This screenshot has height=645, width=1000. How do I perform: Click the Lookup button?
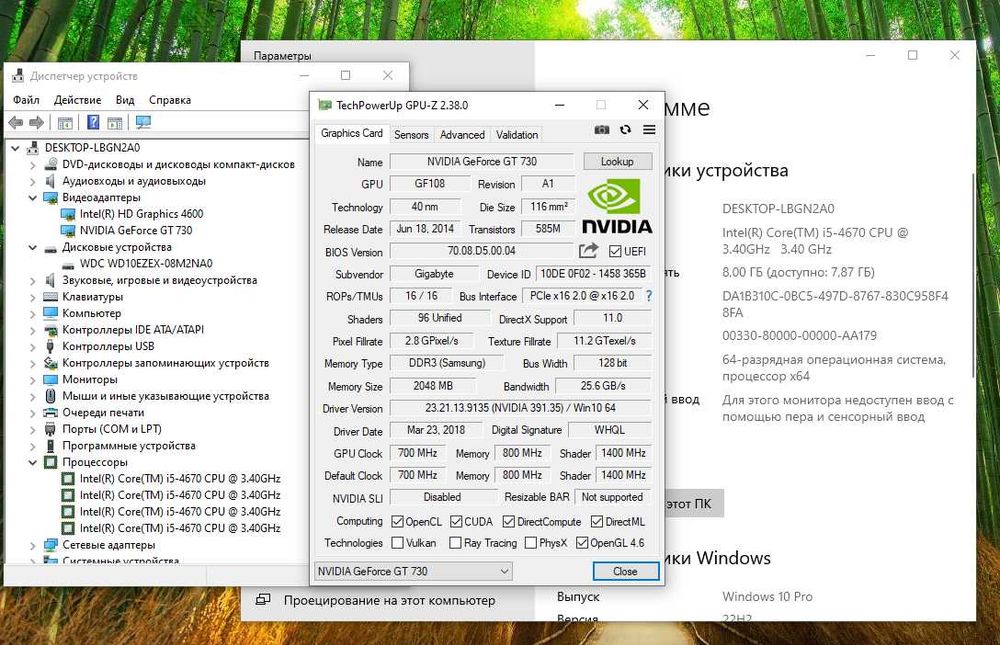pos(617,161)
